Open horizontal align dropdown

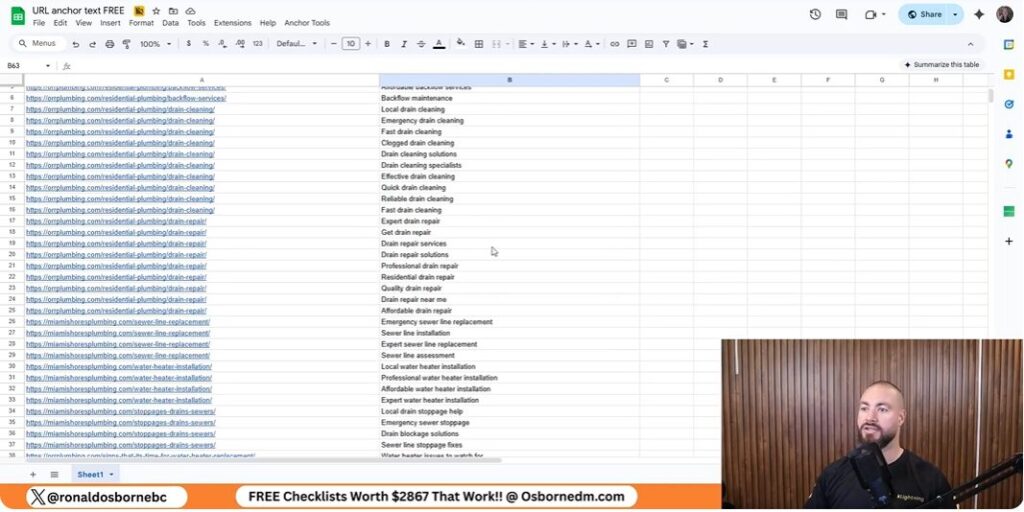pos(525,44)
